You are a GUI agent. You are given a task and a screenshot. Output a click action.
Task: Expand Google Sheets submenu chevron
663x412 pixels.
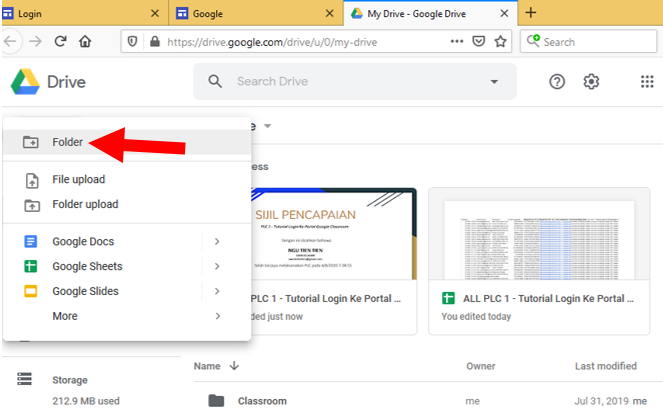(x=217, y=266)
